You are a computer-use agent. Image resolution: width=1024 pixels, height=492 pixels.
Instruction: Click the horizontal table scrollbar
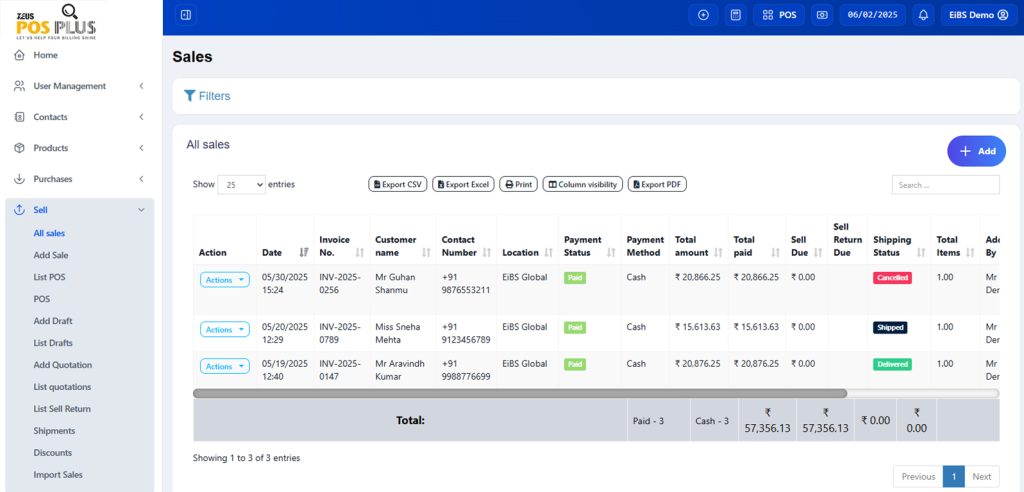pos(520,393)
